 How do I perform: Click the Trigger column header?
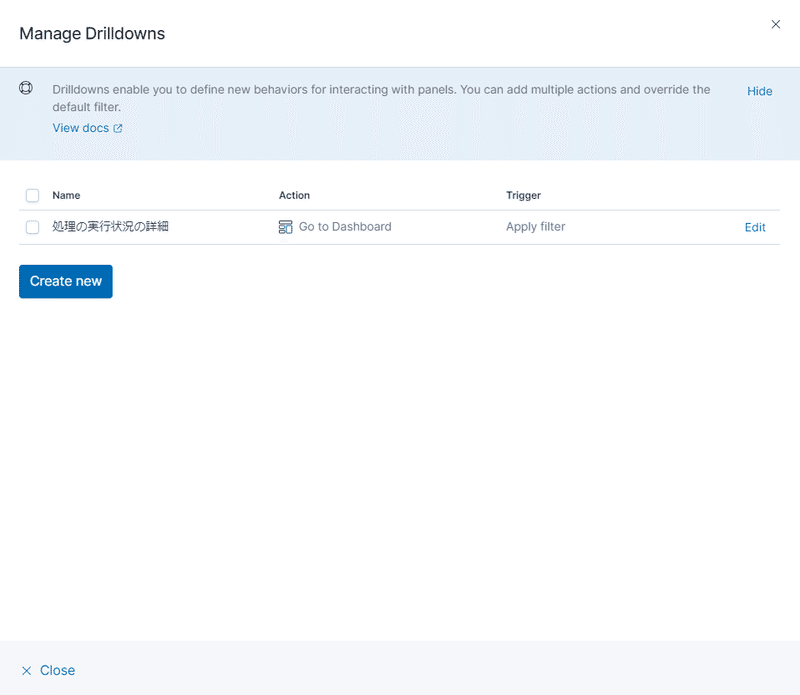523,196
